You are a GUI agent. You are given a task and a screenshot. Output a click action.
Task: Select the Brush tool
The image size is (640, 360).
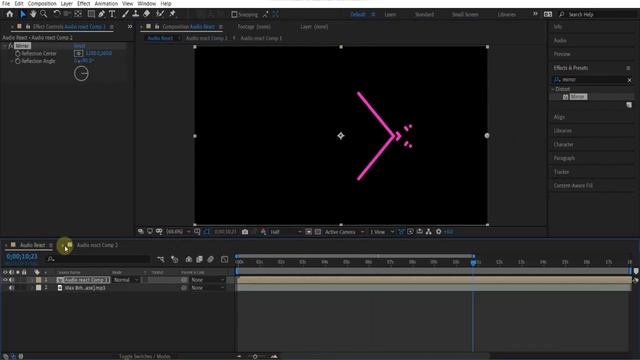pos(125,14)
